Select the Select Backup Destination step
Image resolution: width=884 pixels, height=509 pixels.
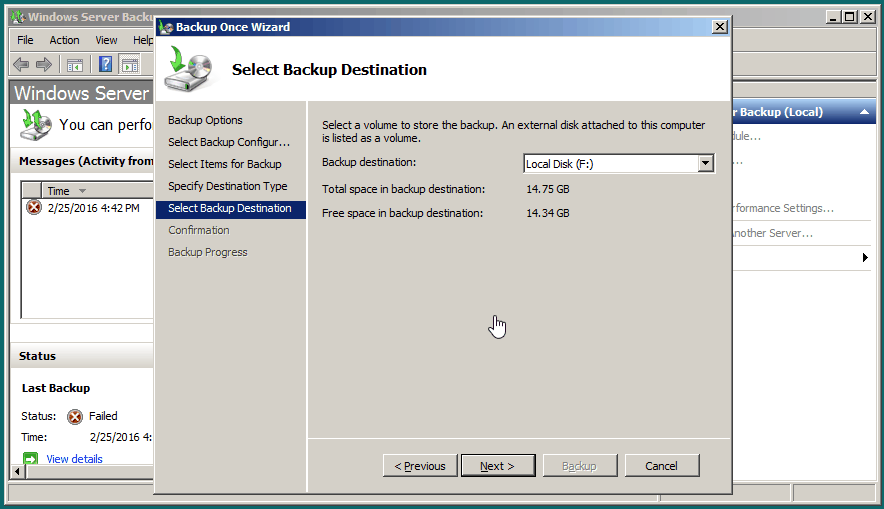tap(231, 208)
